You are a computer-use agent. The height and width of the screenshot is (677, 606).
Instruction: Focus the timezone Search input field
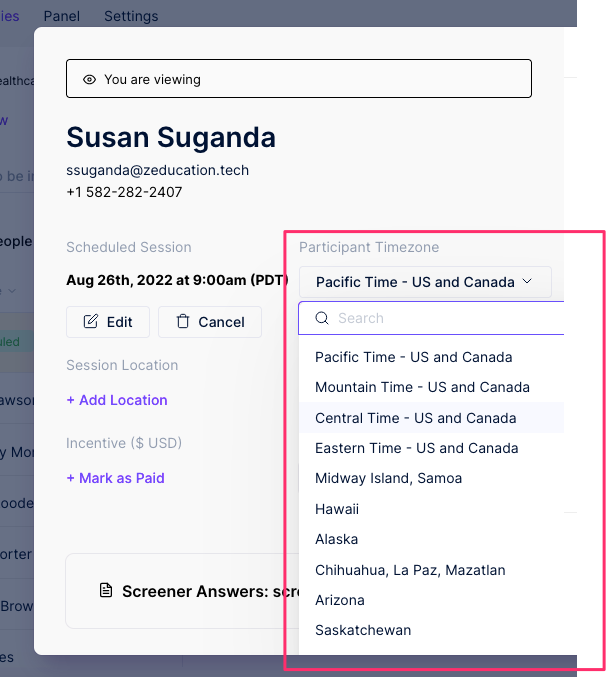coord(432,318)
